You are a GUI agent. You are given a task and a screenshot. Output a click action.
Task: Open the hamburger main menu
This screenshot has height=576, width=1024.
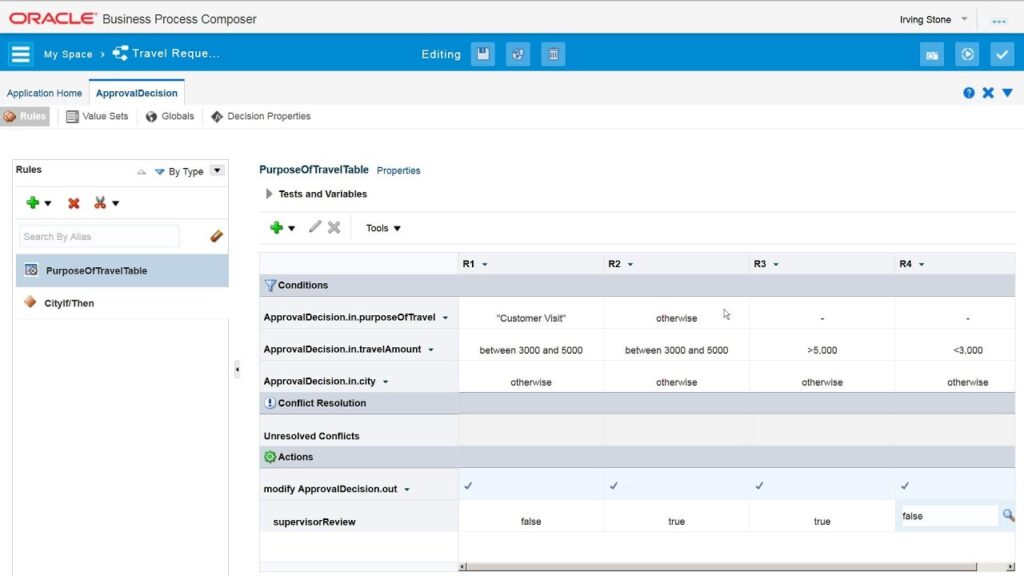[20, 54]
